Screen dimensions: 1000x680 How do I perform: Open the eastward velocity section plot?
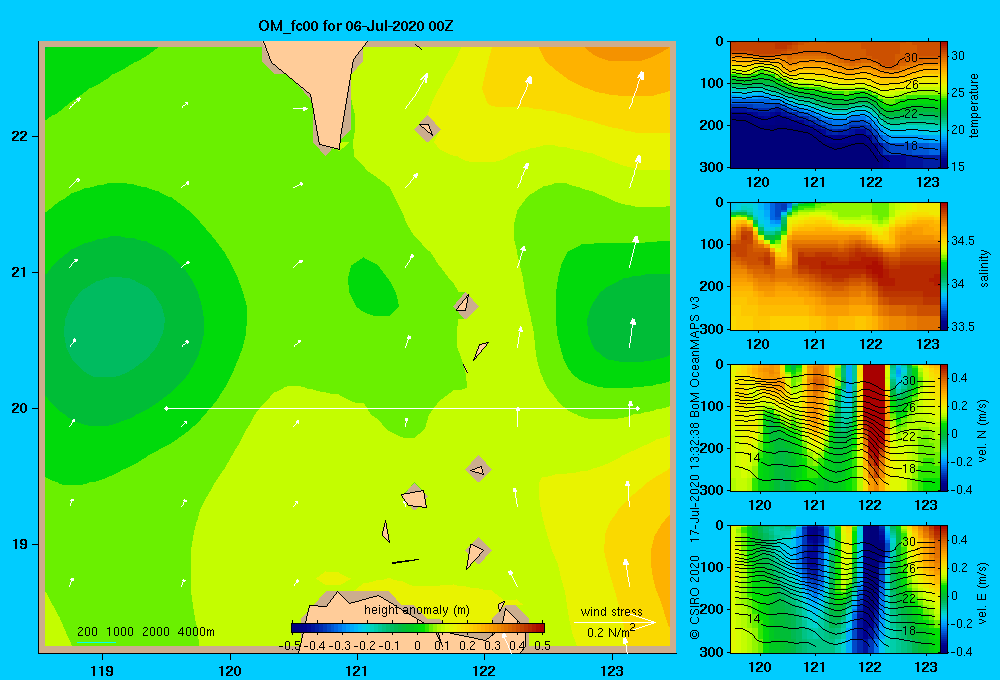pyautogui.click(x=835, y=589)
